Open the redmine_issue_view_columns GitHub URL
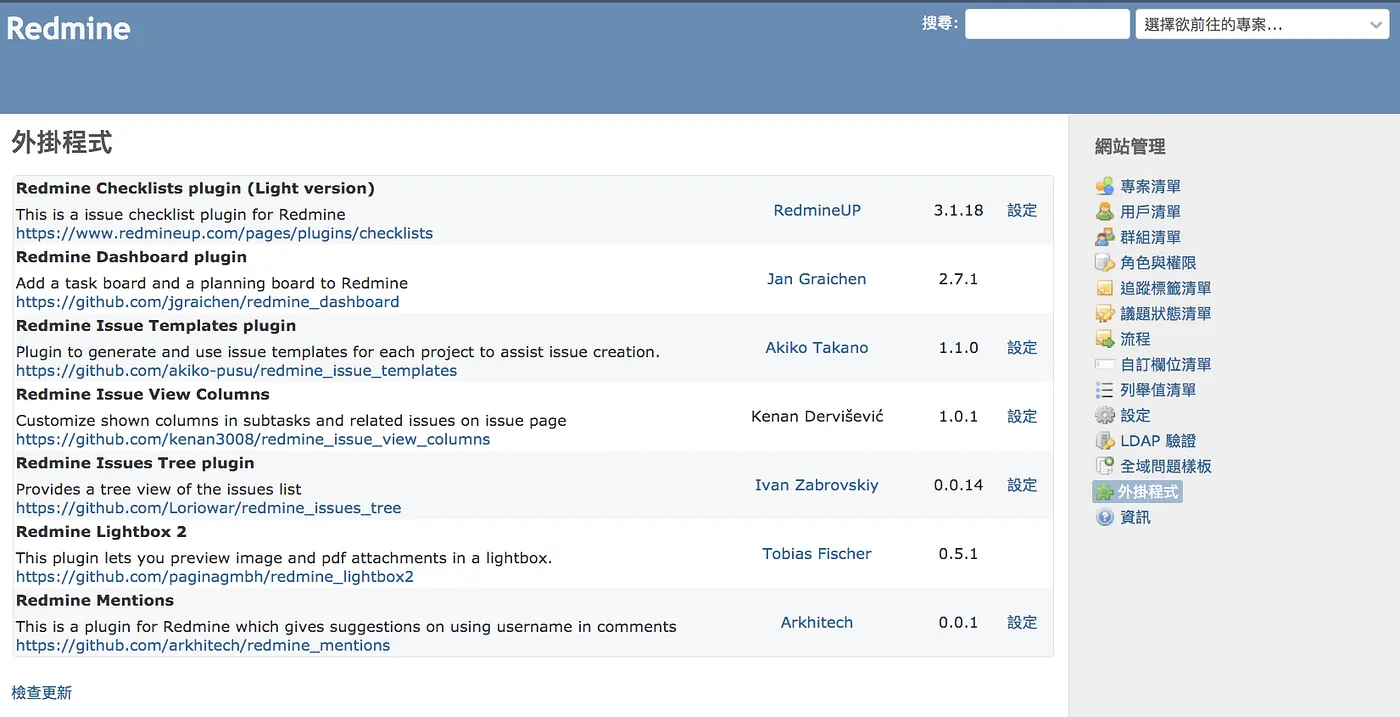Screen dimensions: 1400x717 (x=253, y=439)
